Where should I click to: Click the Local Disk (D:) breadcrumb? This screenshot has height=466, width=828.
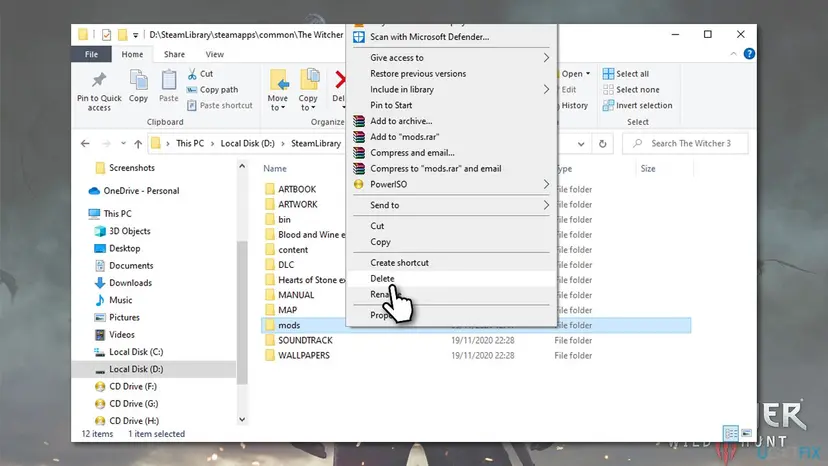[248, 144]
